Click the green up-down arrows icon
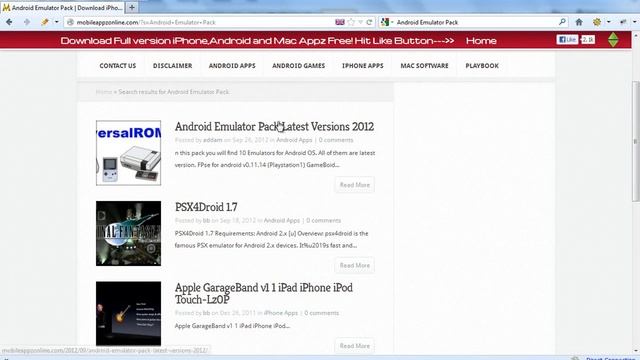Image resolution: width=640 pixels, height=360 pixels. coord(613,40)
